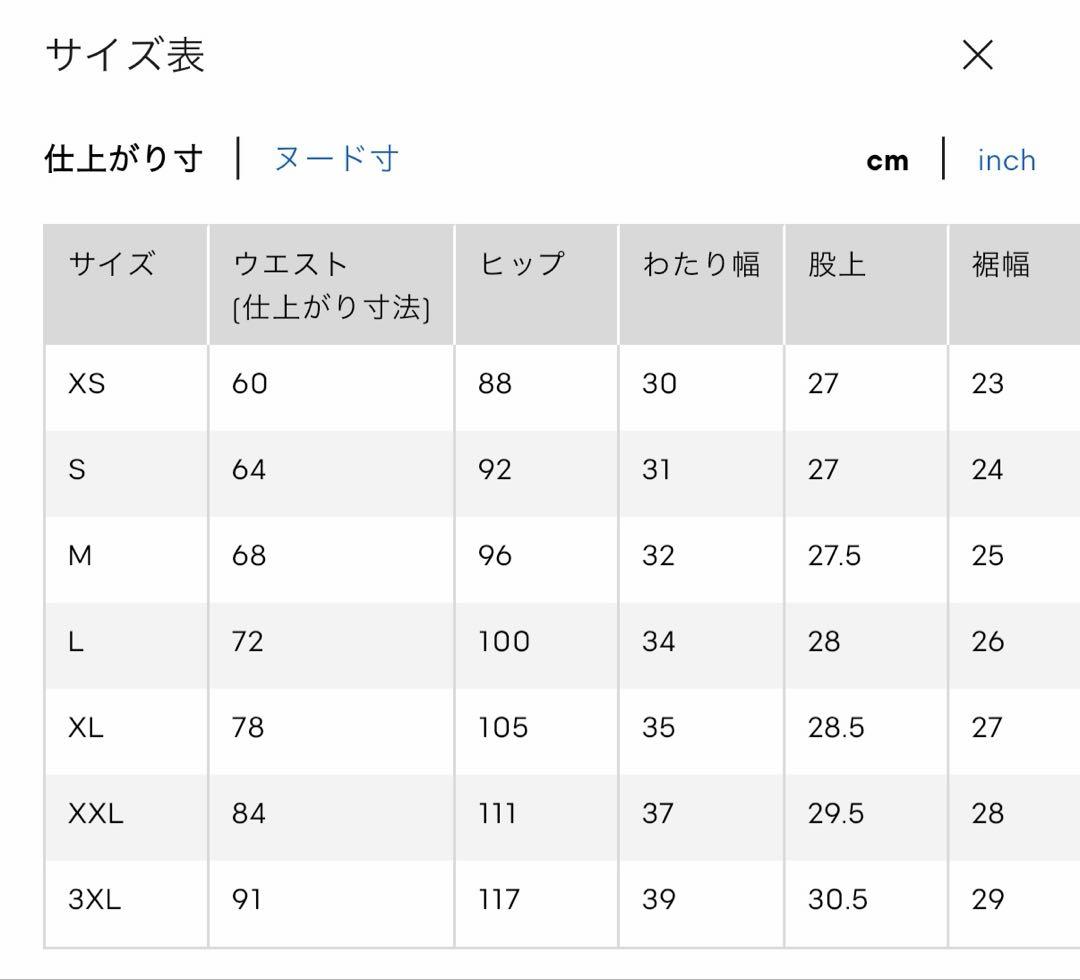Click the 裾幅 column header
The image size is (1080, 980).
[x=1001, y=264]
